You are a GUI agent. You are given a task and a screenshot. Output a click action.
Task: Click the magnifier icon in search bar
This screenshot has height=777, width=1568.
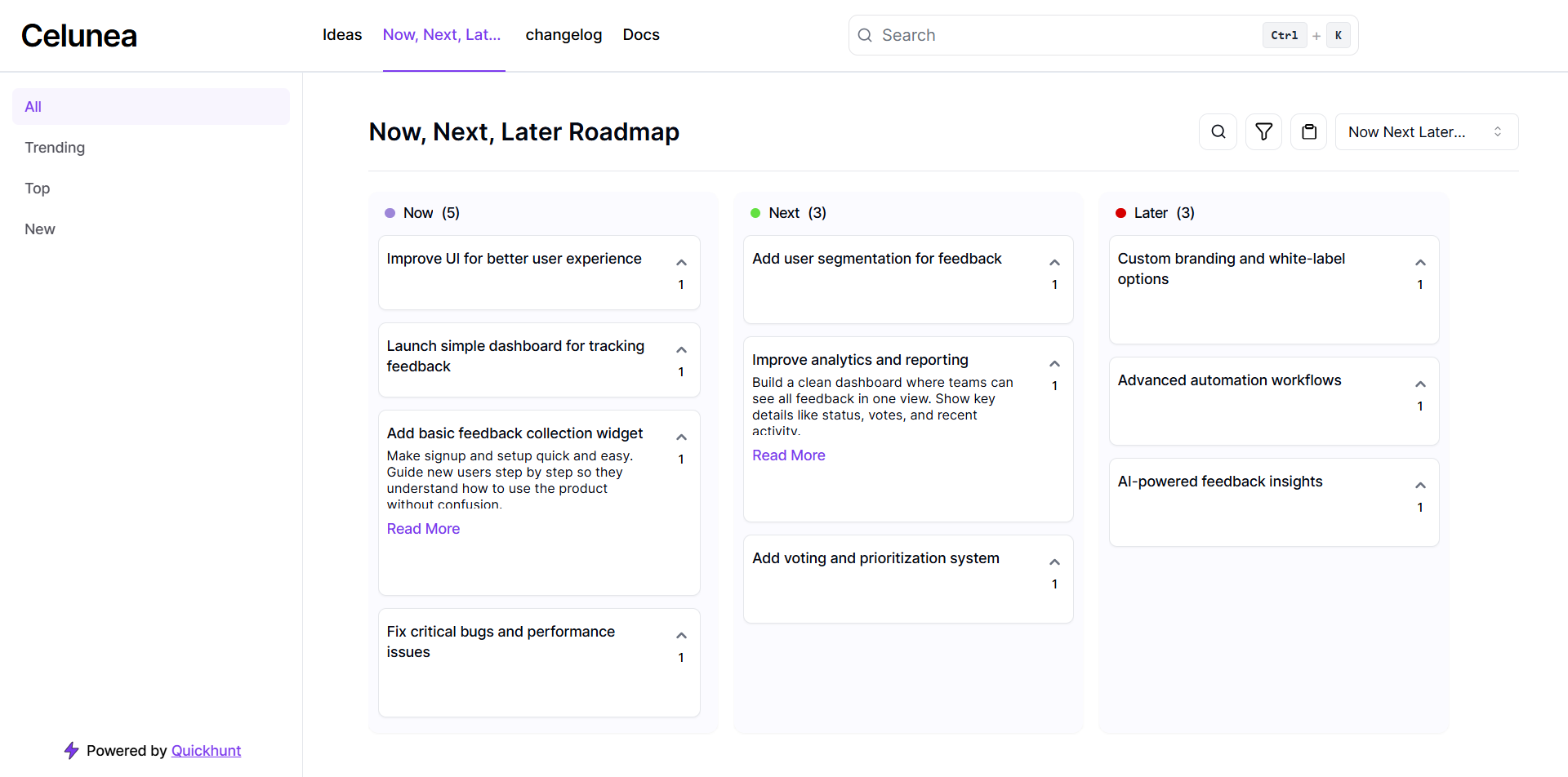(x=865, y=35)
